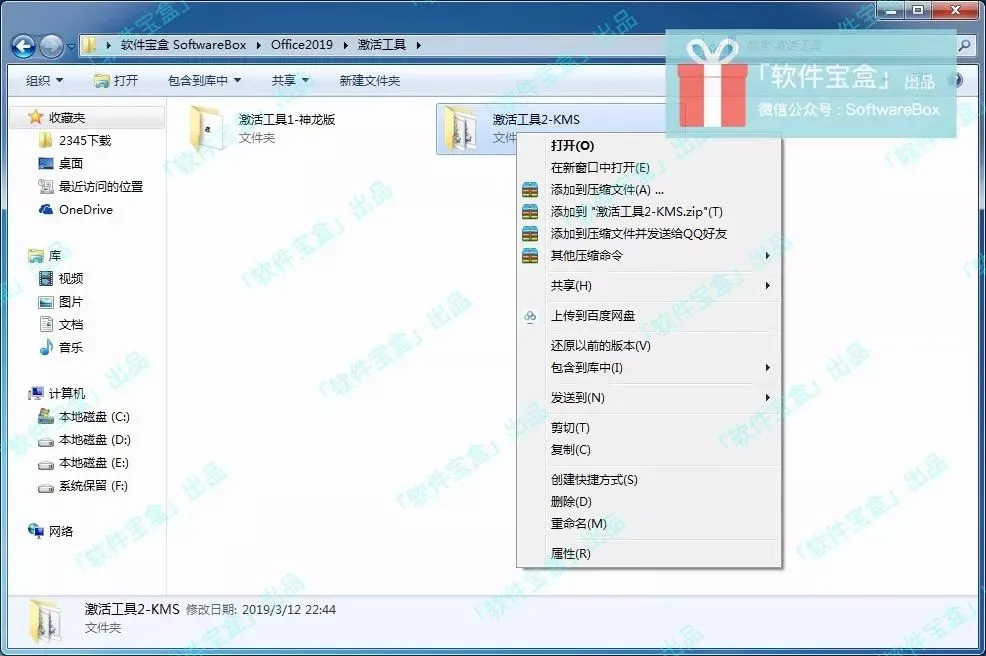
Task: Select the 激活工具 breadcrumb segment
Action: tap(382, 45)
